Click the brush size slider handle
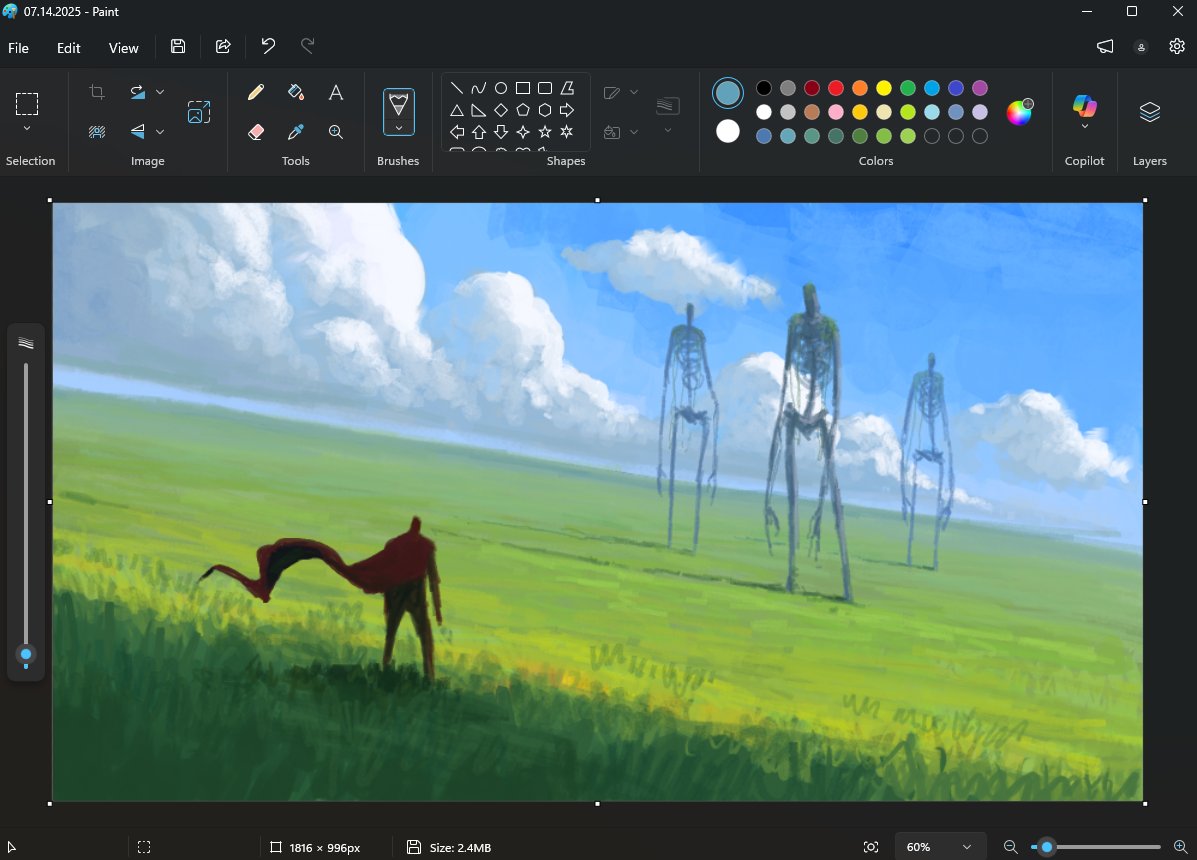Image resolution: width=1197 pixels, height=860 pixels. [26, 655]
